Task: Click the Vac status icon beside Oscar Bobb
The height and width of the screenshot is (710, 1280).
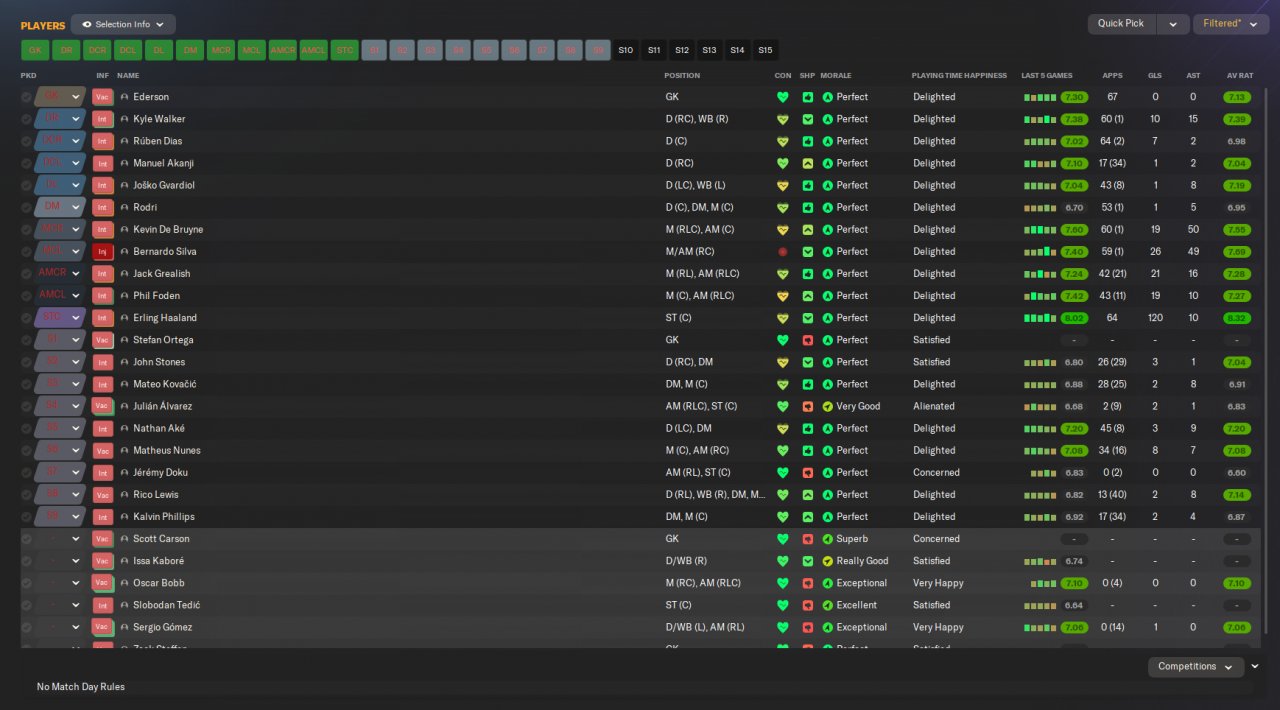Action: (102, 583)
